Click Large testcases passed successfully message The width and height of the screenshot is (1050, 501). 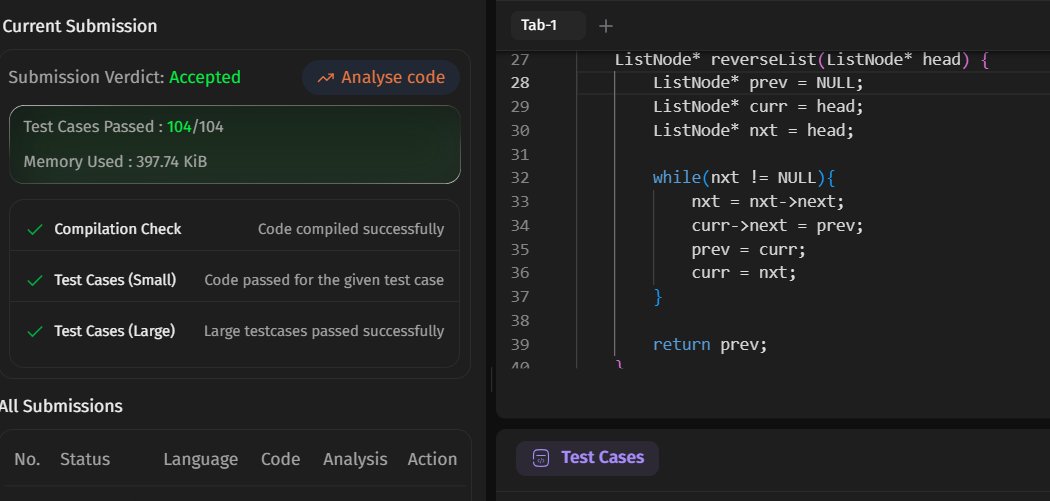pos(324,331)
